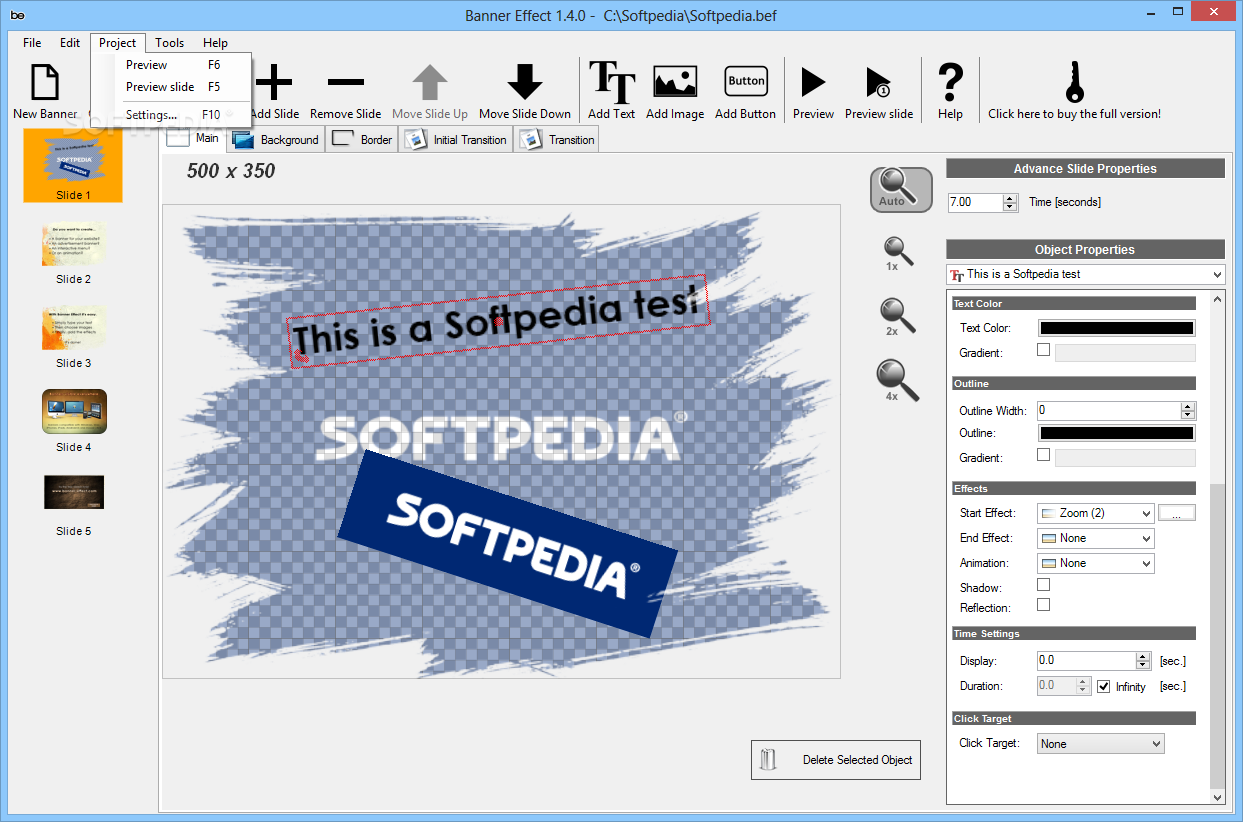Choose Preview F6 from Project menu
Viewport: 1243px width, 822px height.
pyautogui.click(x=172, y=65)
